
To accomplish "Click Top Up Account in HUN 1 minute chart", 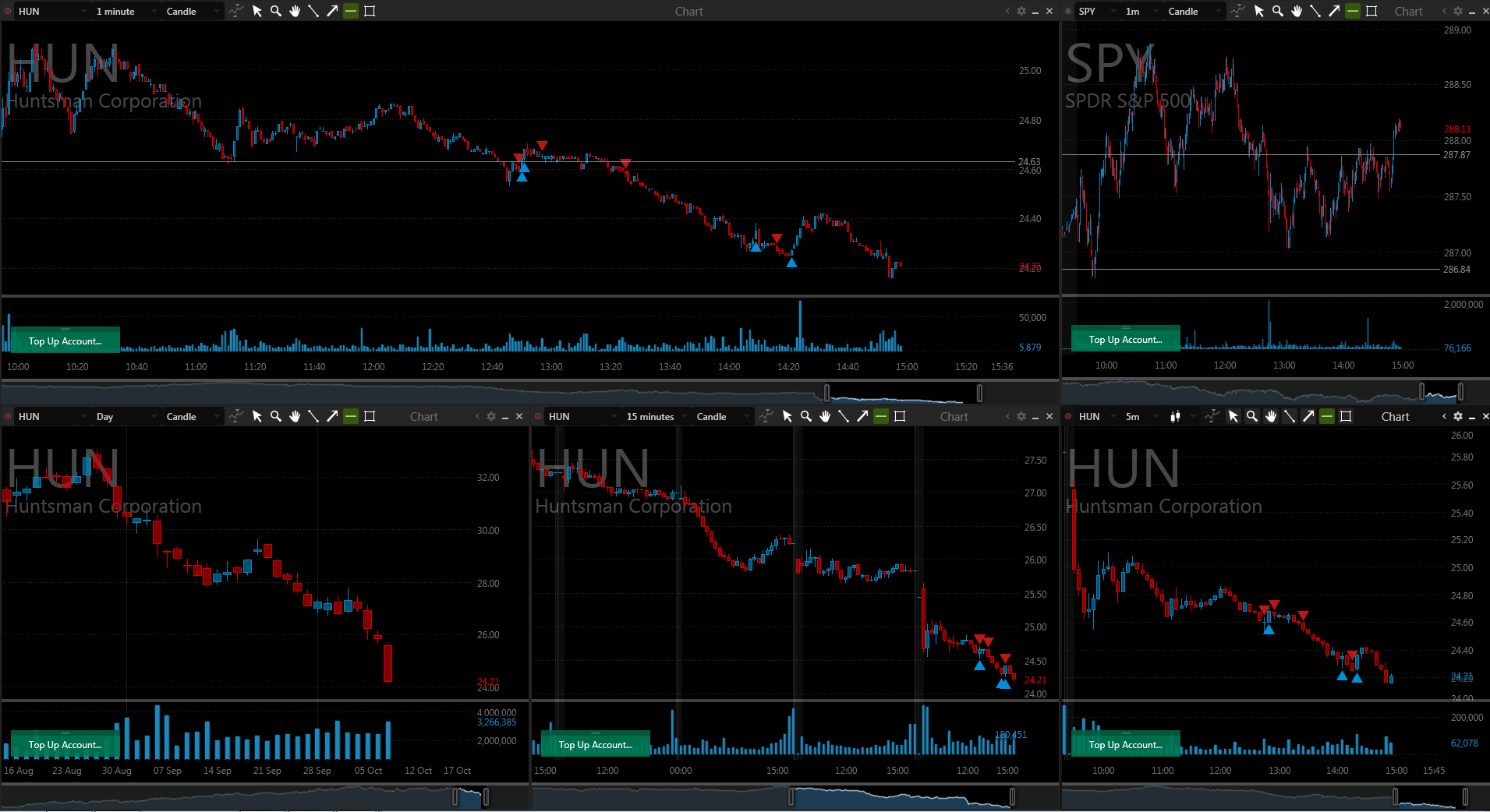I will tap(65, 341).
